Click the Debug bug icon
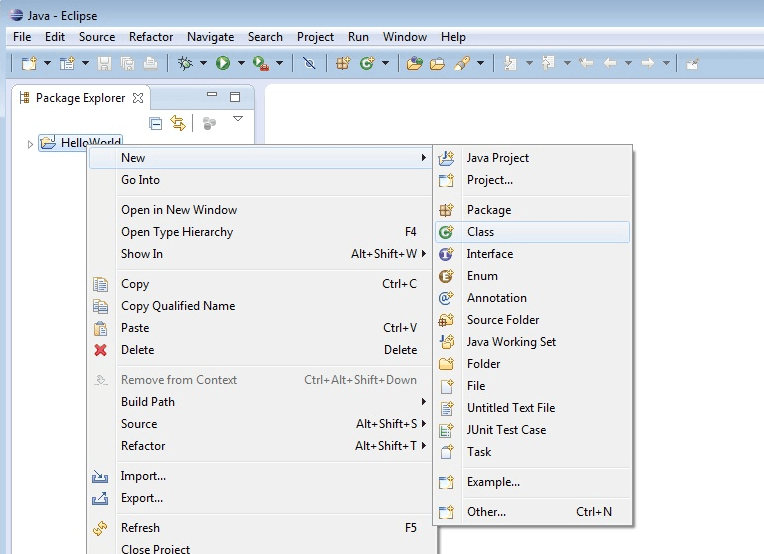Screen dimensions: 764x554 (x=185, y=63)
